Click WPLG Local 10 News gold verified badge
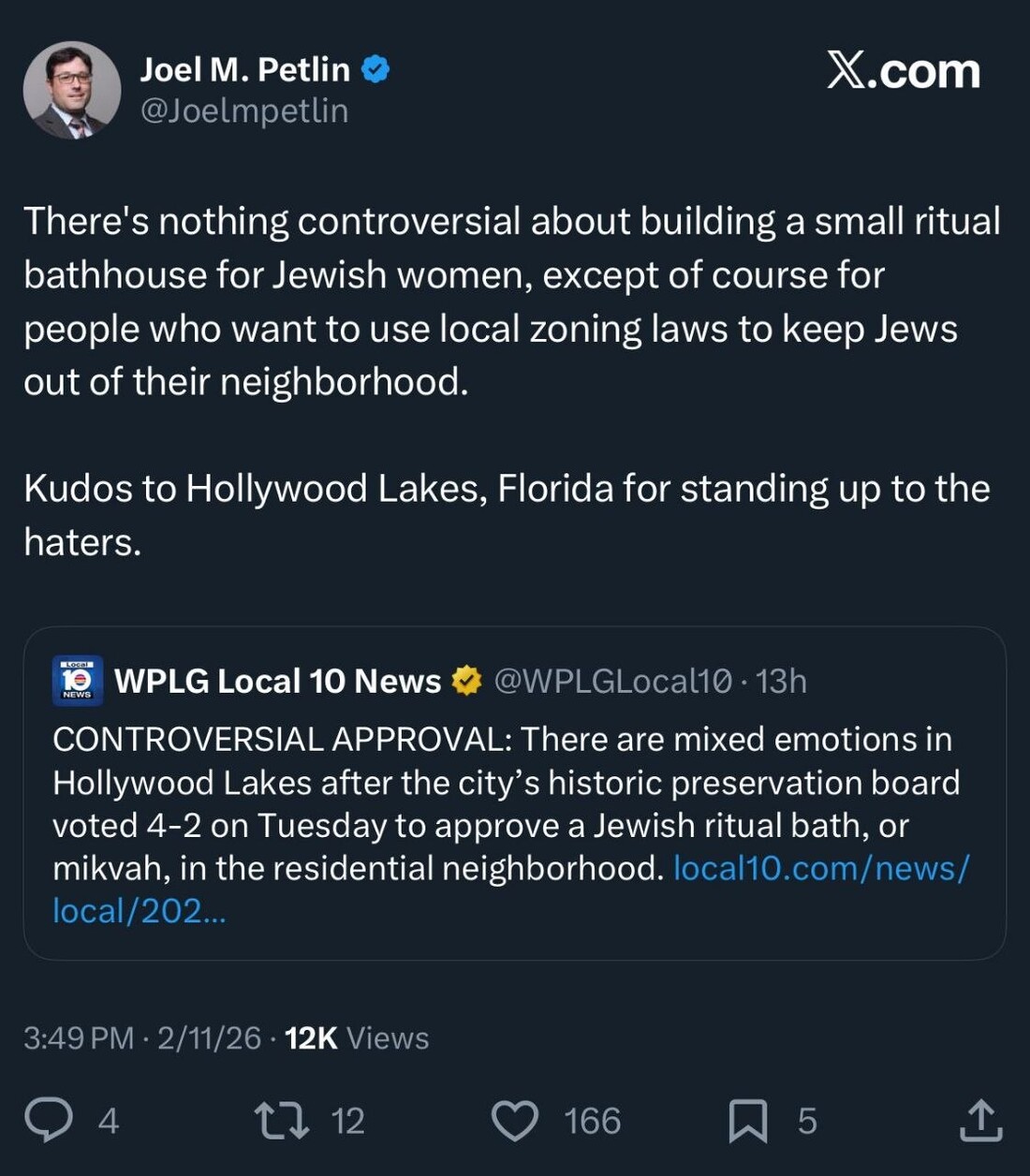This screenshot has width=1030, height=1176. click(466, 681)
